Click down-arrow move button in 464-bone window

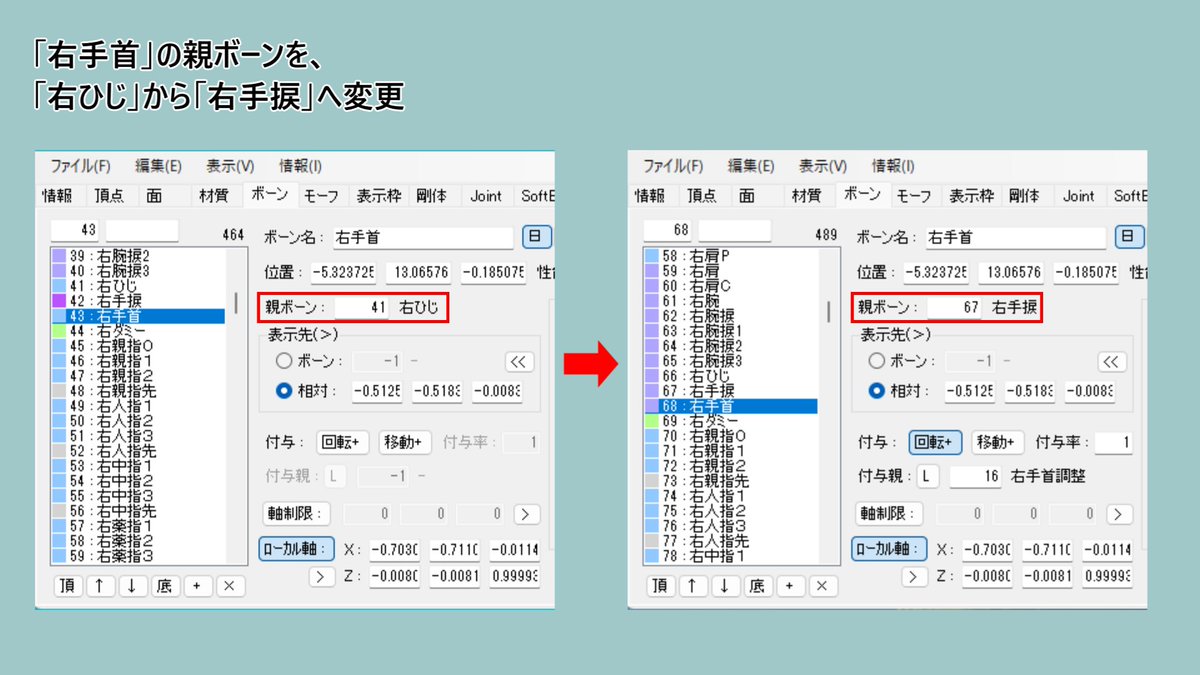(x=133, y=586)
